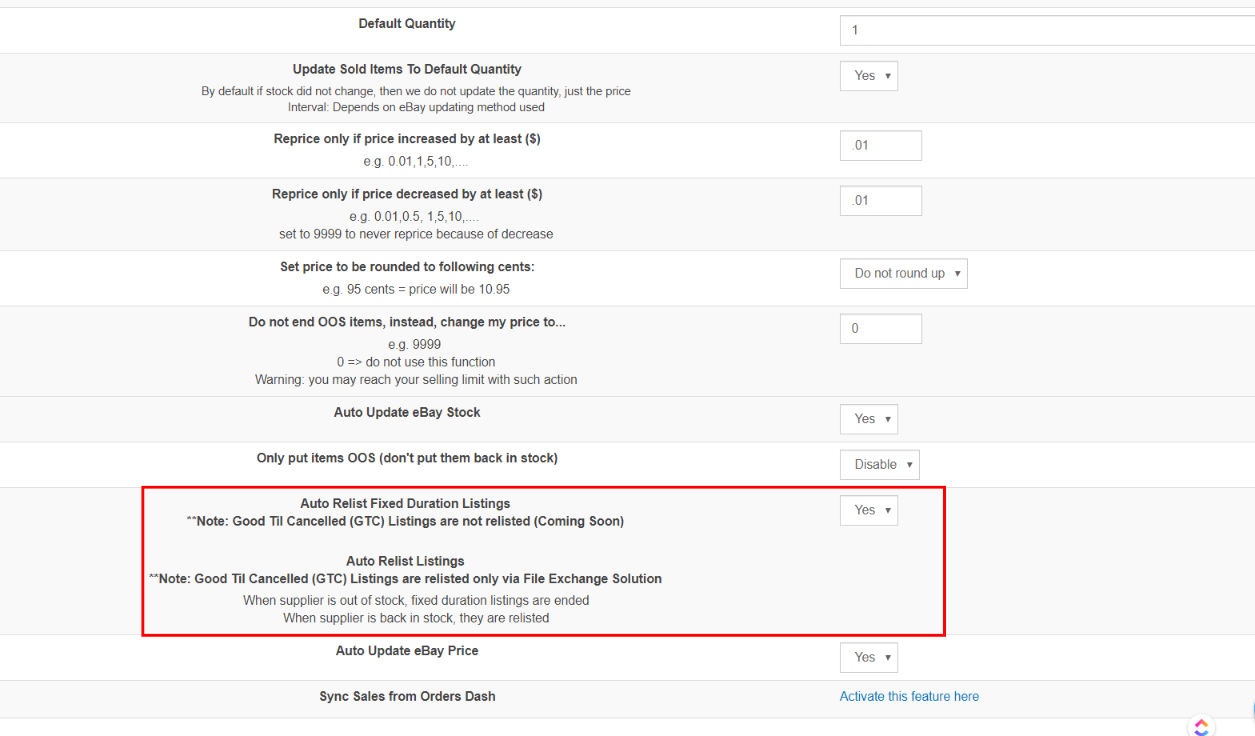Edit the reprice price decreased threshold field
Viewport: 1255px width, 736px height.
pos(880,201)
